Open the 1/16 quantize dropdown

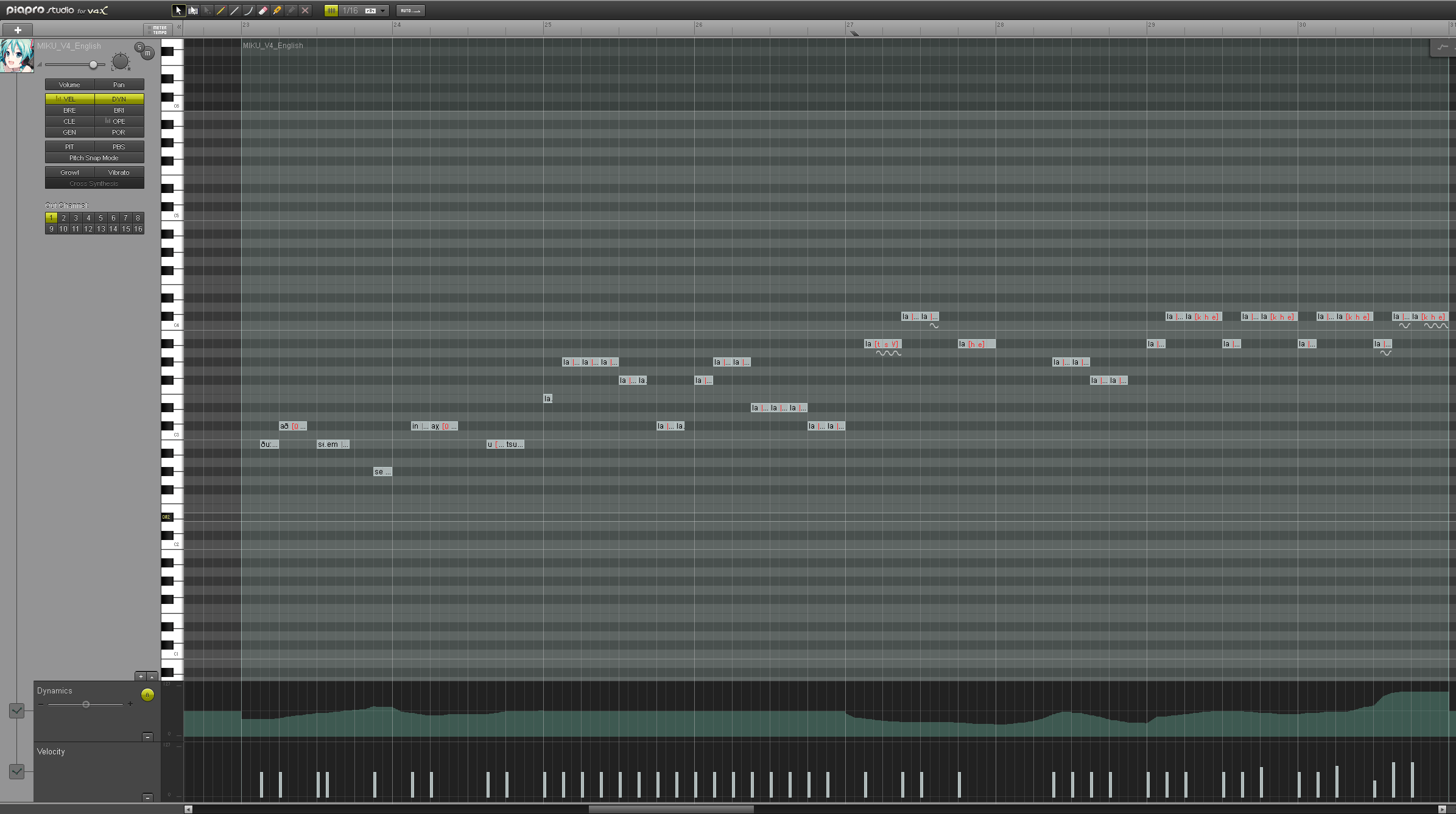[364, 10]
